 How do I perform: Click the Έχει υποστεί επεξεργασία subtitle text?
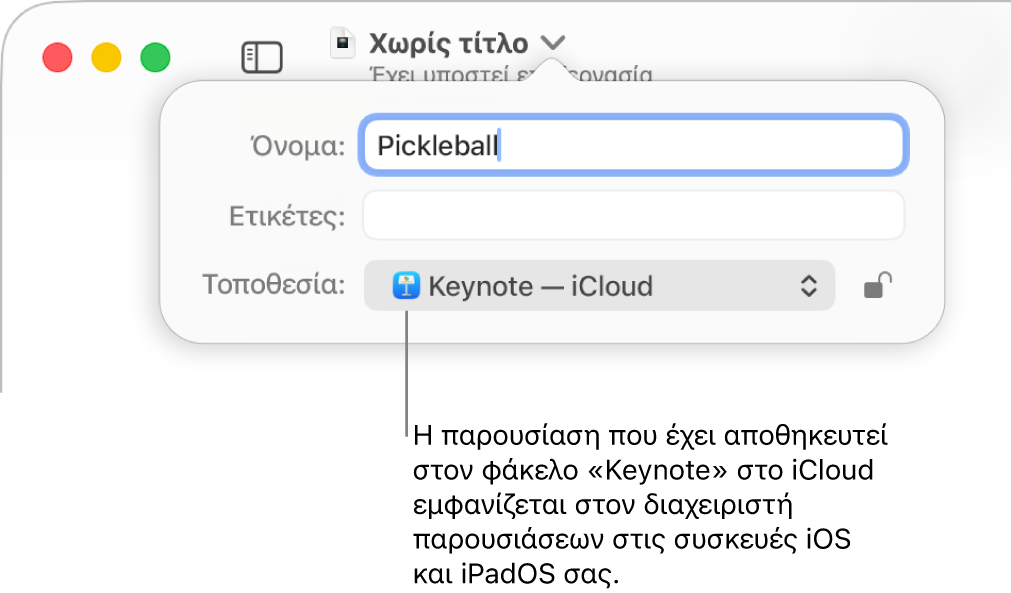coord(511,74)
